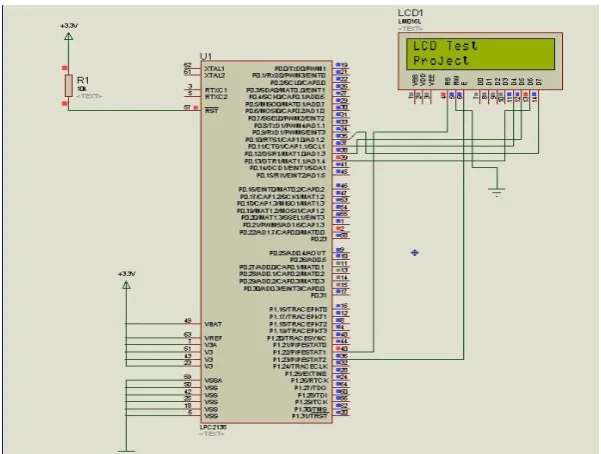This screenshot has width=601, height=454.
Task: Click the <TEXT> placeholder under R1
Action: click(89, 96)
